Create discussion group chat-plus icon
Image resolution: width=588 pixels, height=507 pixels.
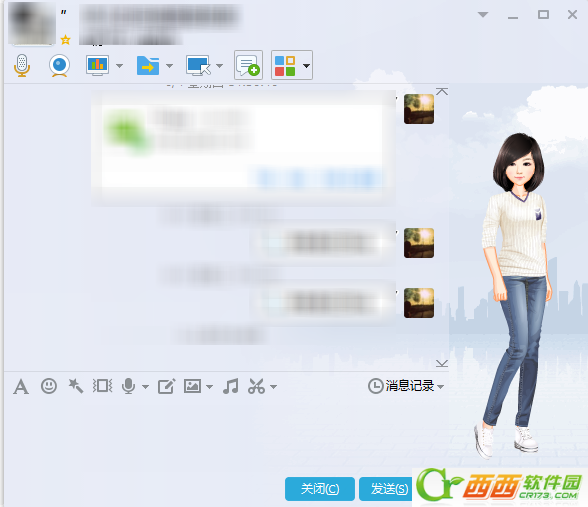click(x=248, y=65)
